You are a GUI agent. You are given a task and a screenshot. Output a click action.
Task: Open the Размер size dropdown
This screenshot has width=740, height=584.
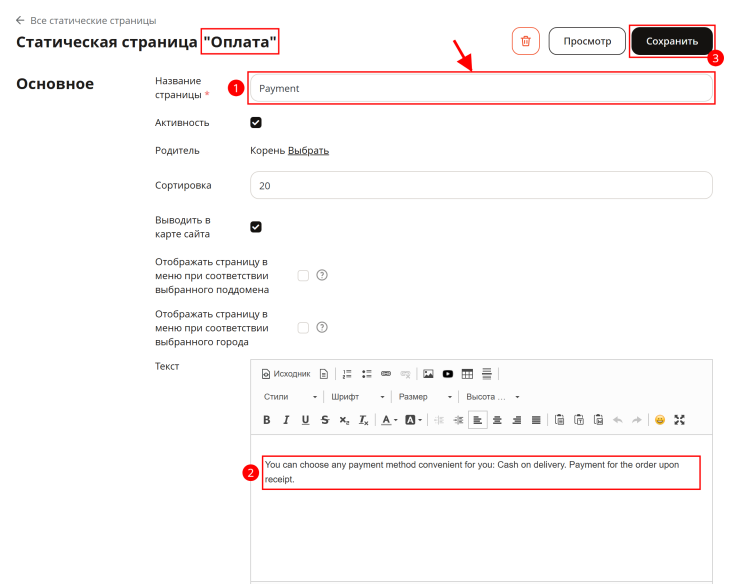(x=425, y=397)
